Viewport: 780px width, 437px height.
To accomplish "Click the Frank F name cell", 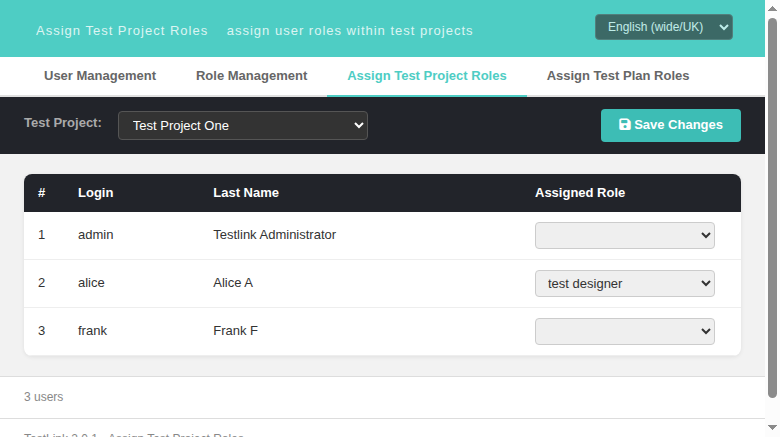I will pos(235,330).
